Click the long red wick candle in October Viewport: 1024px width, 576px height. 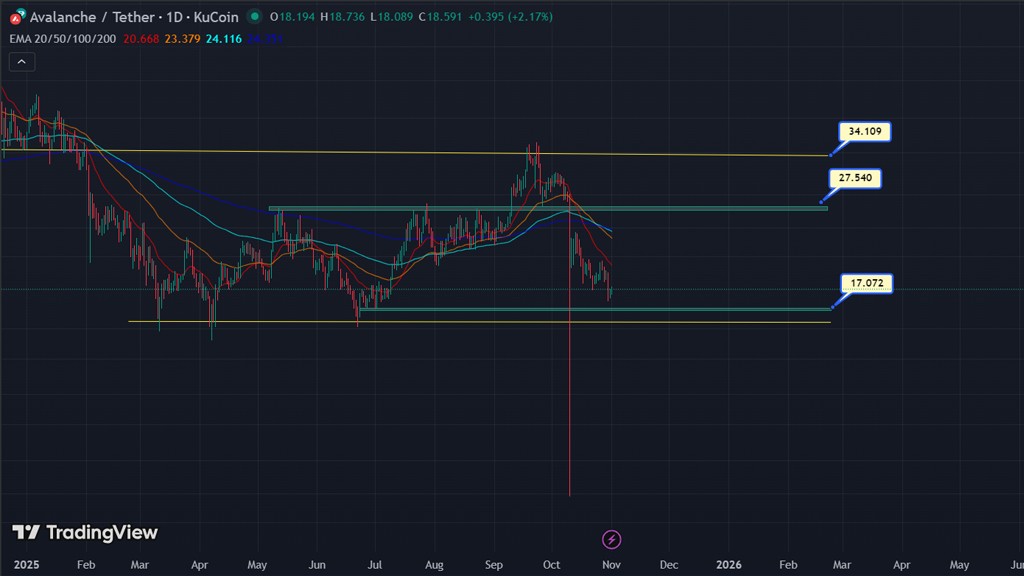[x=569, y=400]
